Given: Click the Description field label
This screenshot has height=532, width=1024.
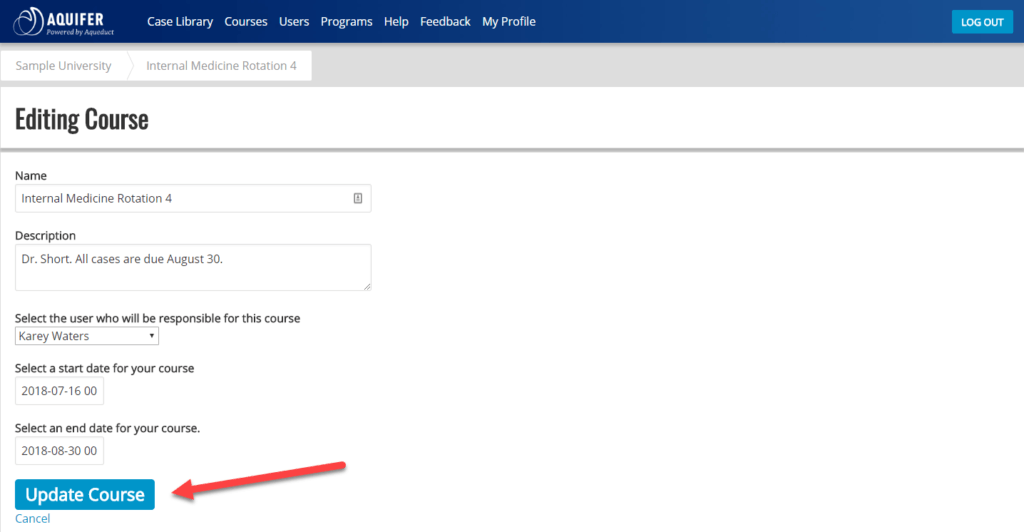Looking at the screenshot, I should (x=46, y=236).
